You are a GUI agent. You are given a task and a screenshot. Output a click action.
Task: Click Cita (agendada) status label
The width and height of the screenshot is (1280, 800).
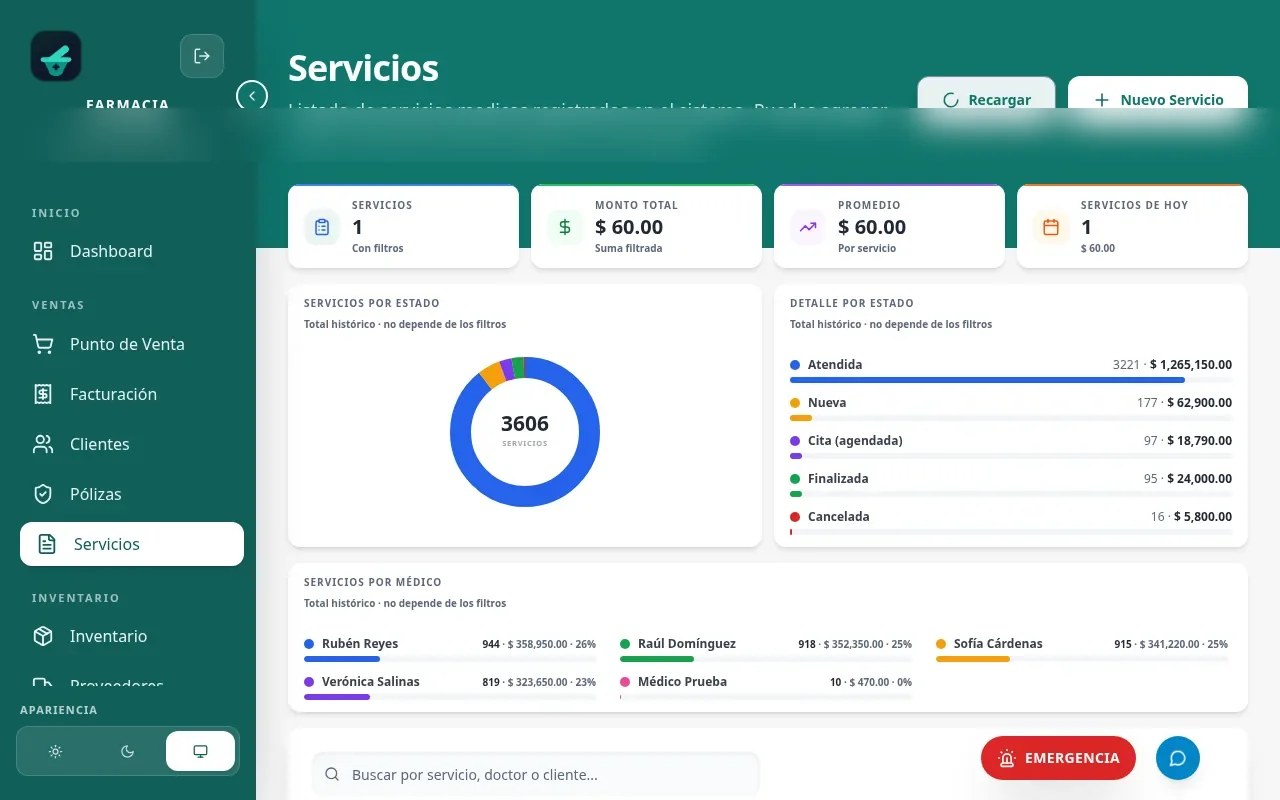(855, 441)
